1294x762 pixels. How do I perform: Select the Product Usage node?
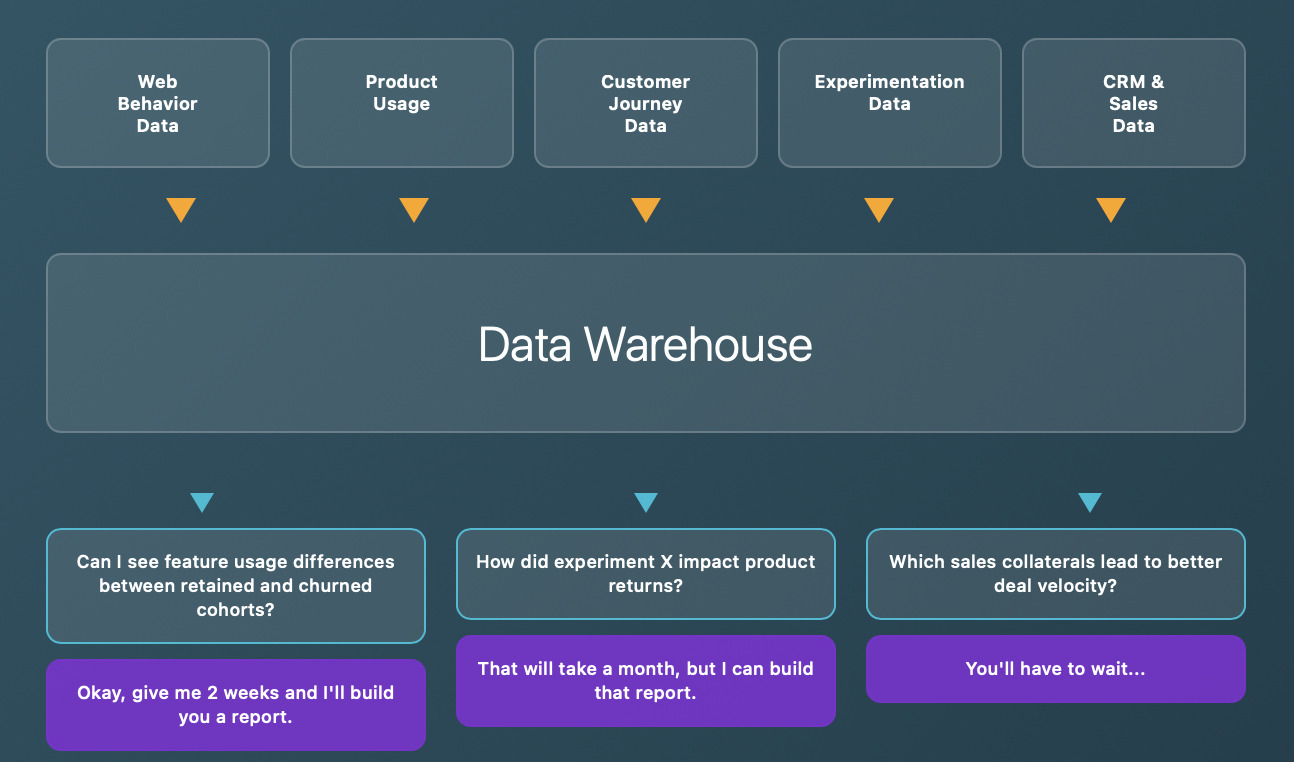pos(401,102)
